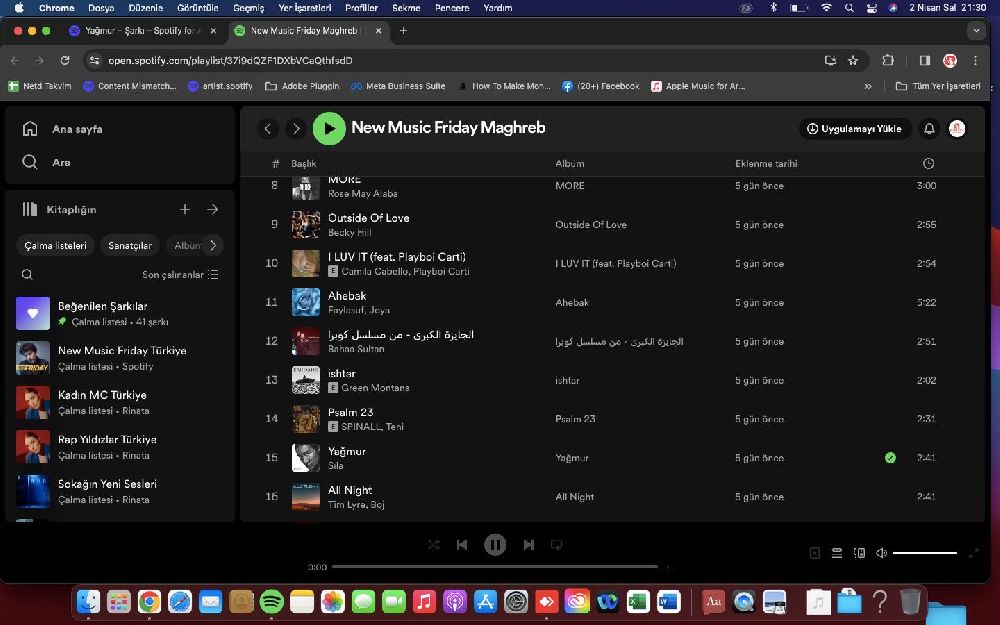Screen dimensions: 1000x625
Task: Click the green play button beside the playlist title
Action: click(x=329, y=128)
